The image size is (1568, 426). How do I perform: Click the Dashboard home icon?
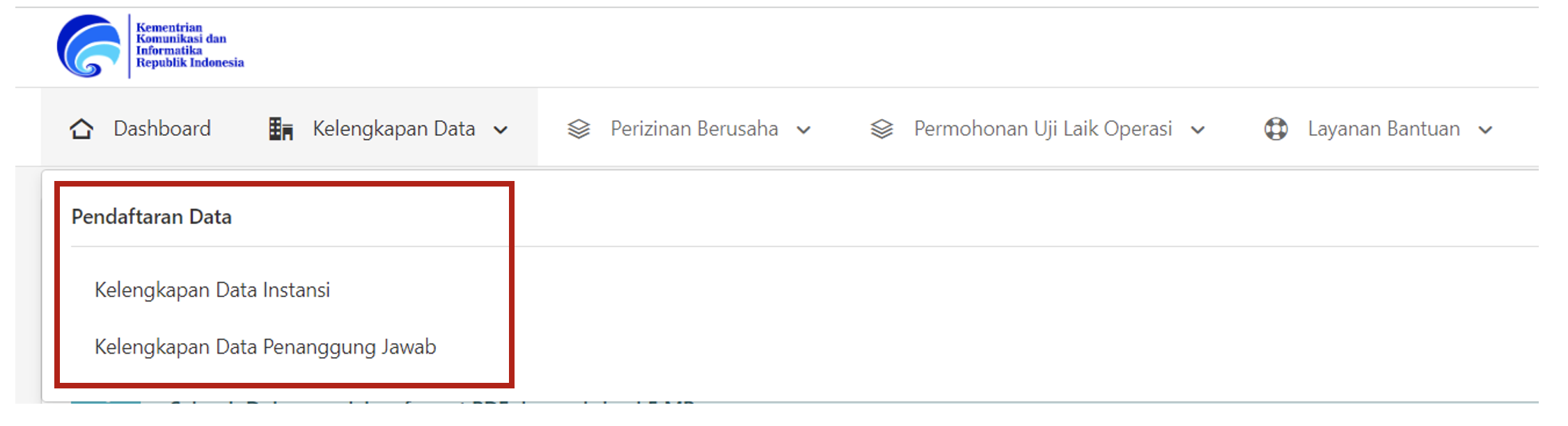point(81,129)
